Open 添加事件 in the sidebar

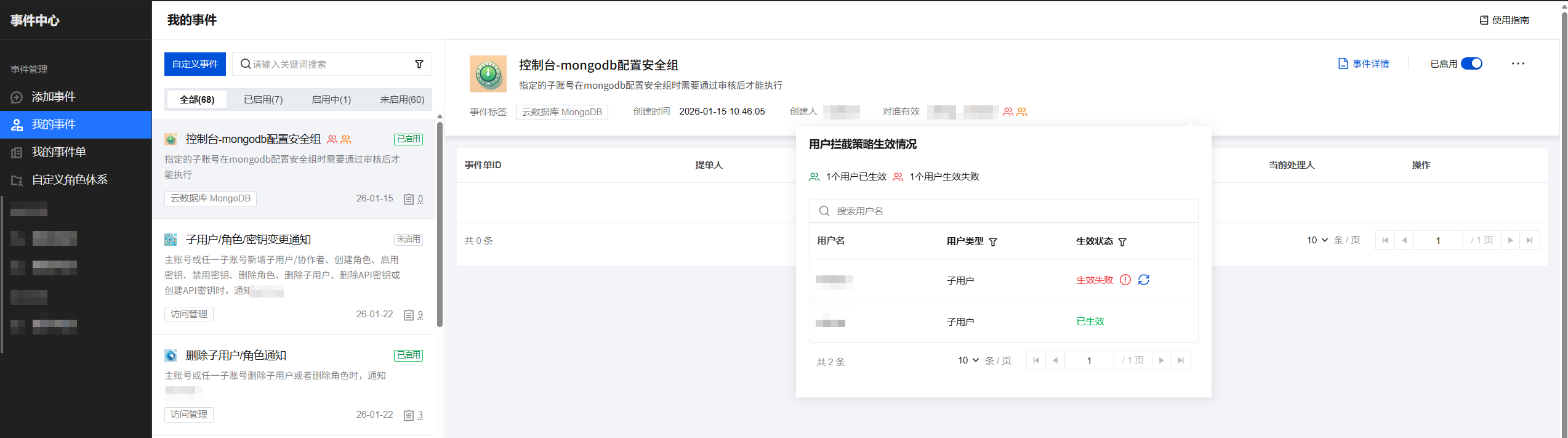coord(54,97)
